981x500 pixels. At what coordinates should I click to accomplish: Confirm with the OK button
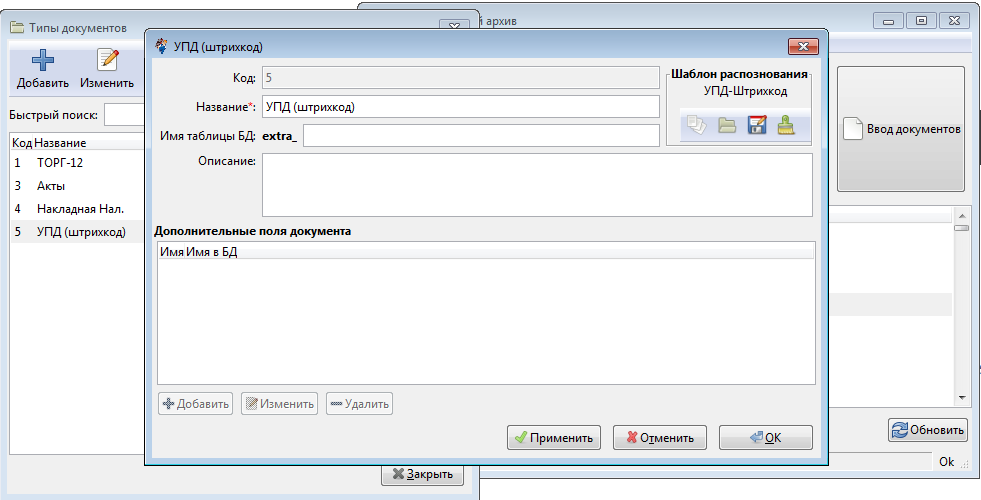point(766,437)
